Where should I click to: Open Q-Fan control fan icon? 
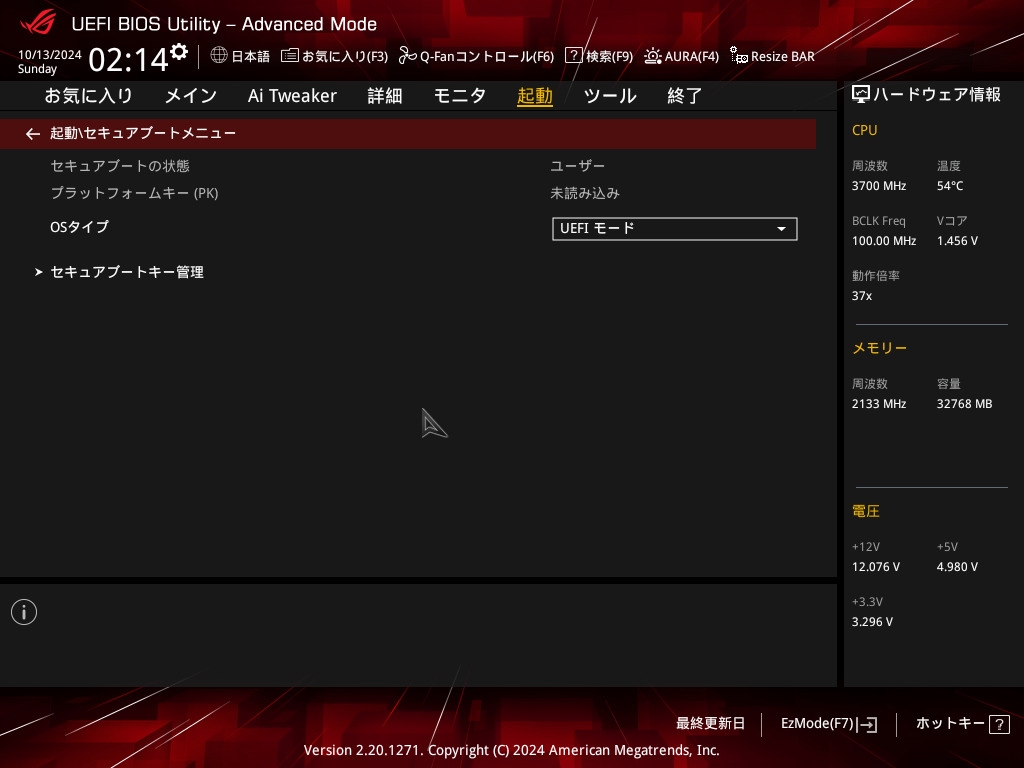pos(408,56)
